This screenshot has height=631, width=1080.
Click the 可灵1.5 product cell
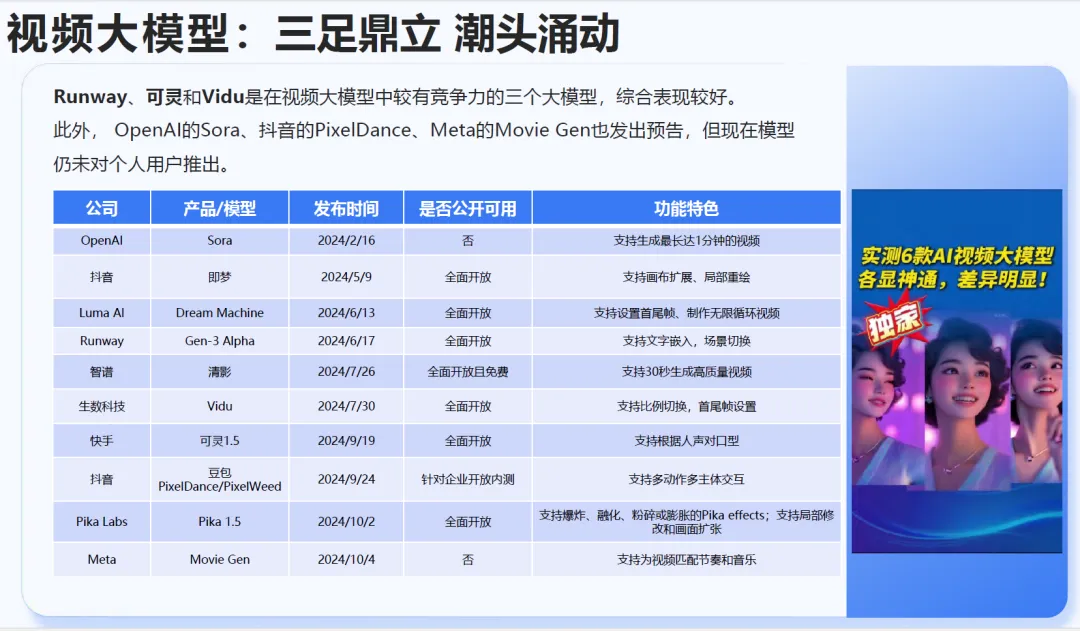[220, 441]
